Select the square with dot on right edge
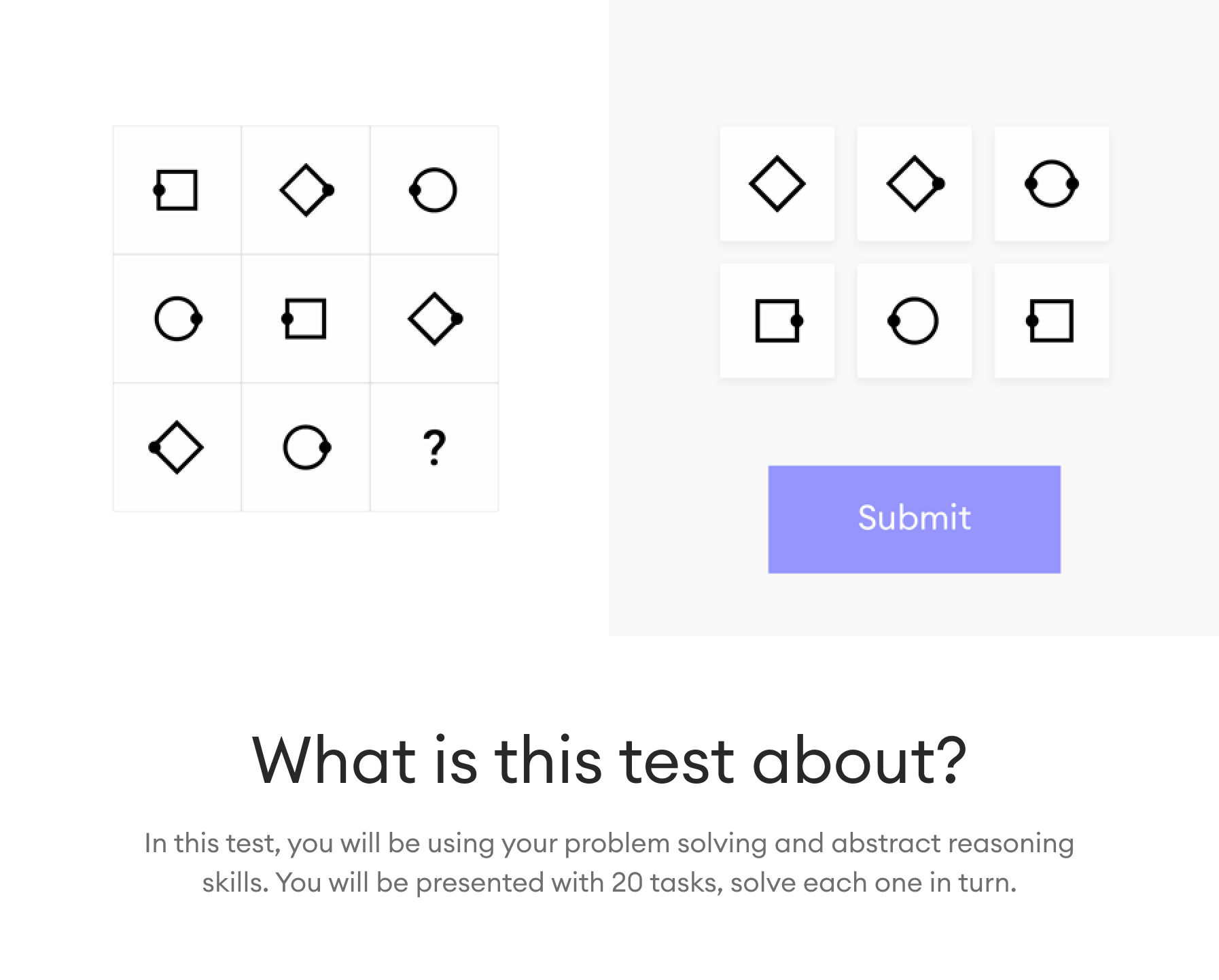 click(777, 319)
